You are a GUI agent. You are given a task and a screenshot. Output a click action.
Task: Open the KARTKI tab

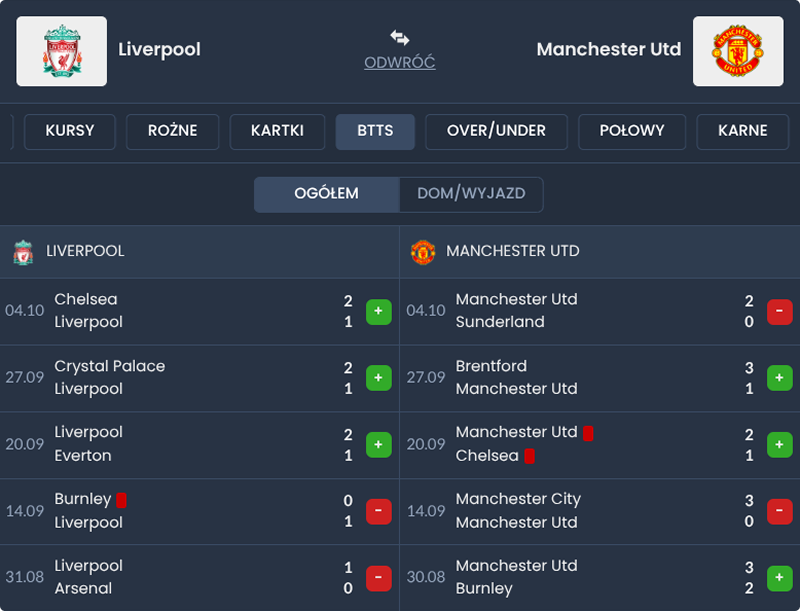(x=277, y=131)
